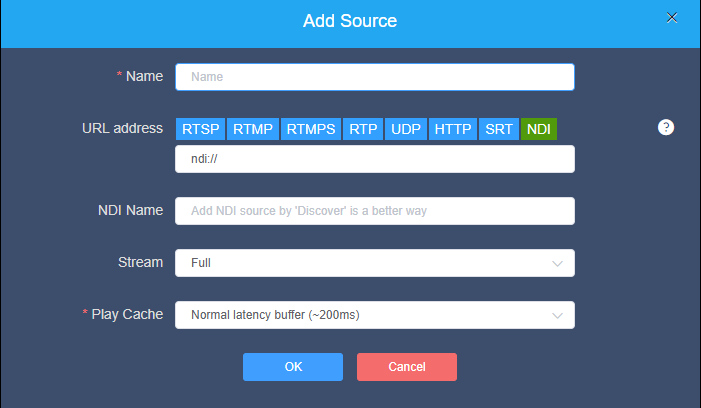
Task: Click the Add Source title bar
Action: point(350,23)
